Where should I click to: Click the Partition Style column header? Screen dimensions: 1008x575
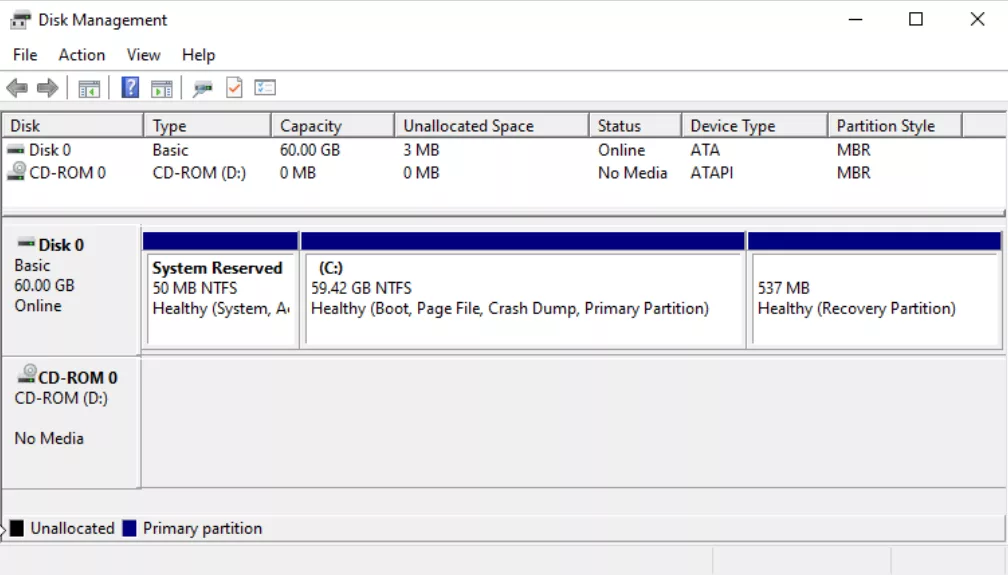(x=895, y=125)
